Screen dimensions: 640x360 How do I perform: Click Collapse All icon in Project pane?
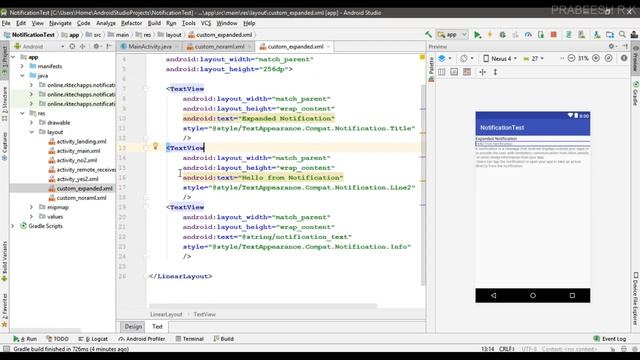(x=82, y=47)
